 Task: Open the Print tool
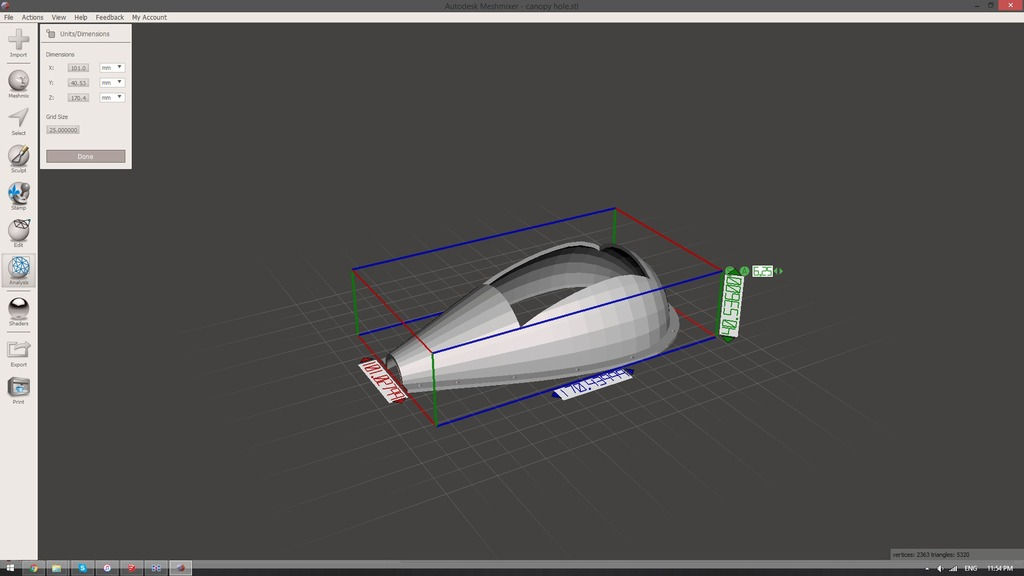pos(18,387)
